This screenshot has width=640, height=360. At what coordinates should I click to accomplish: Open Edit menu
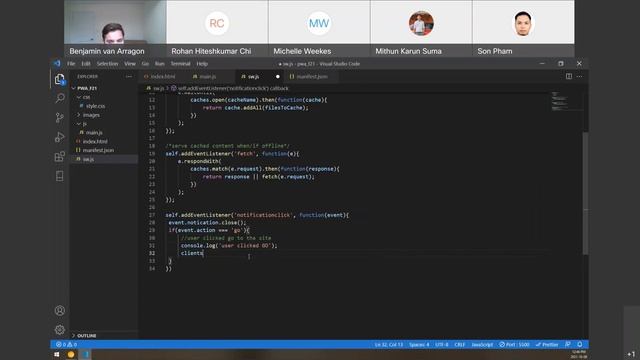(86, 64)
